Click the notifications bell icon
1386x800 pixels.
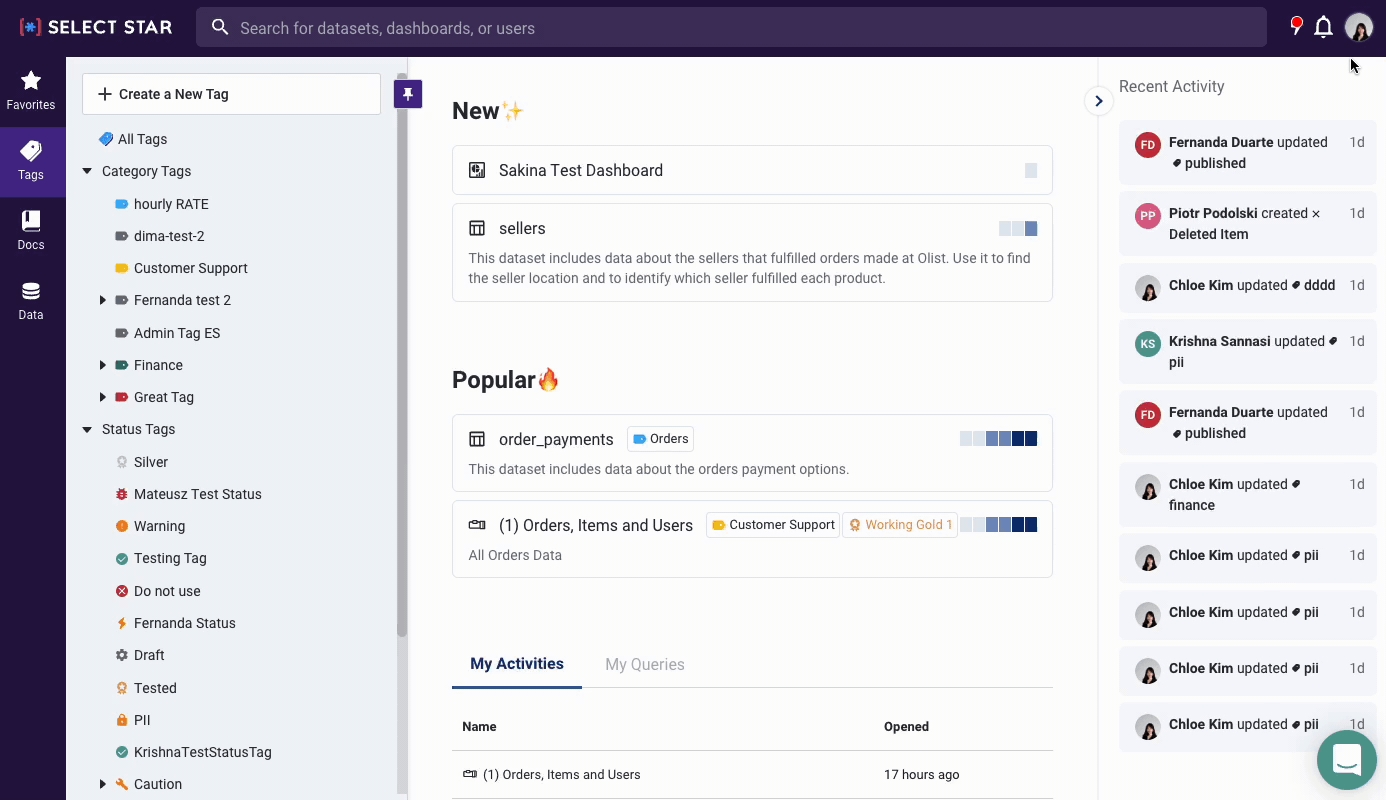click(1323, 28)
